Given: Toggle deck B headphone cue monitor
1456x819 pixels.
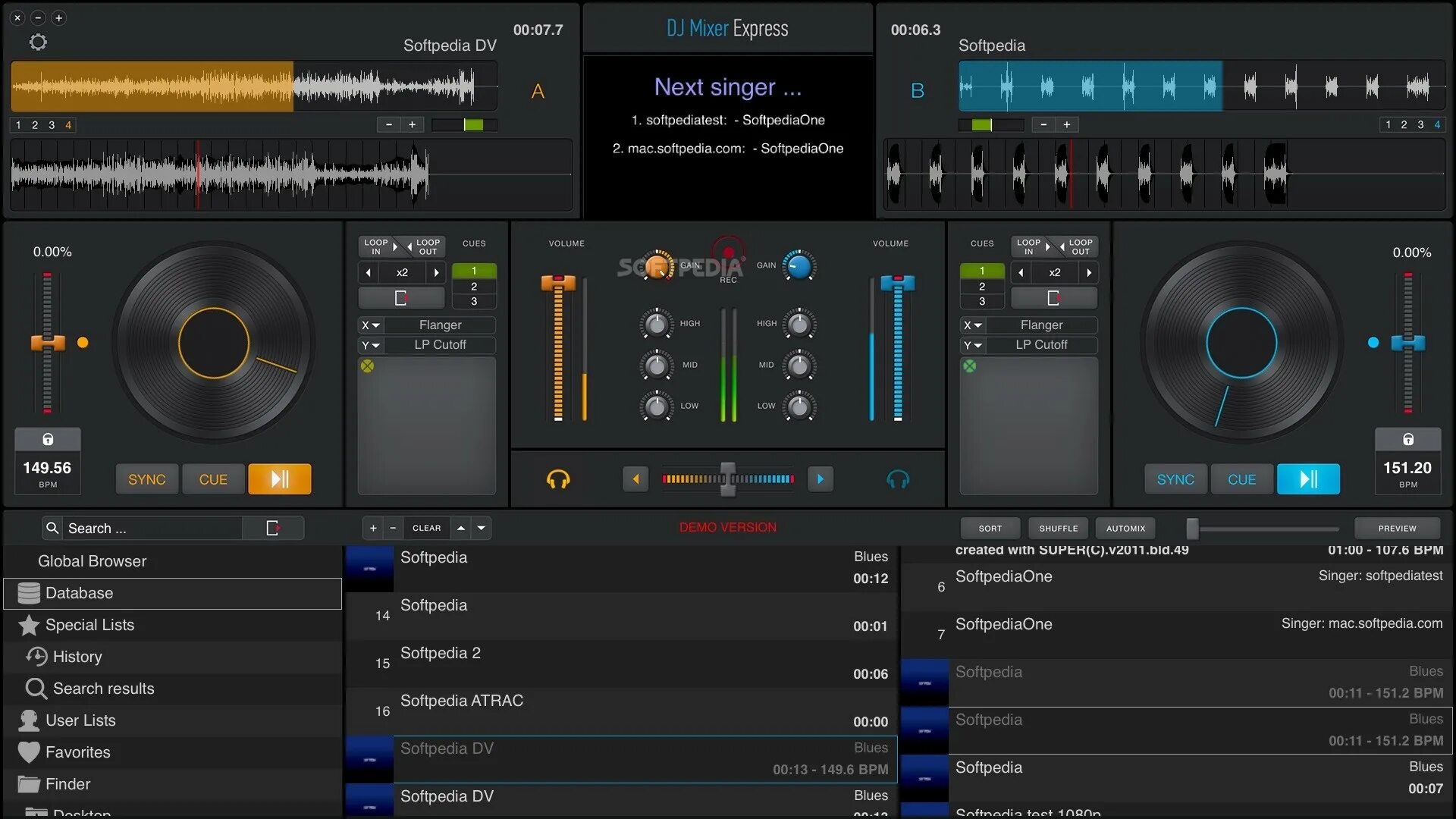Looking at the screenshot, I should (x=898, y=479).
